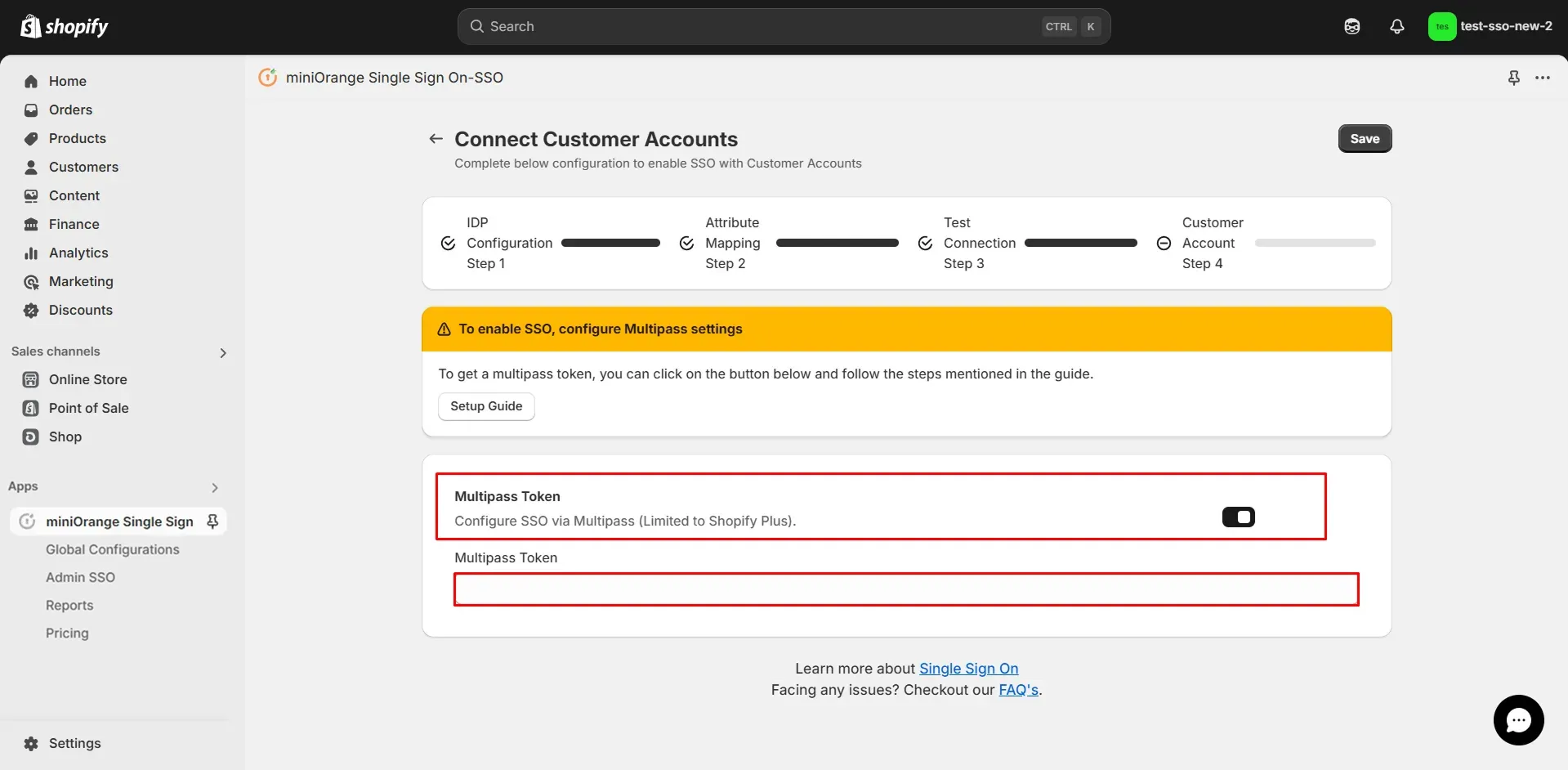Click the Online Store icon
Screen dimensions: 1568x770
[x=31, y=379]
